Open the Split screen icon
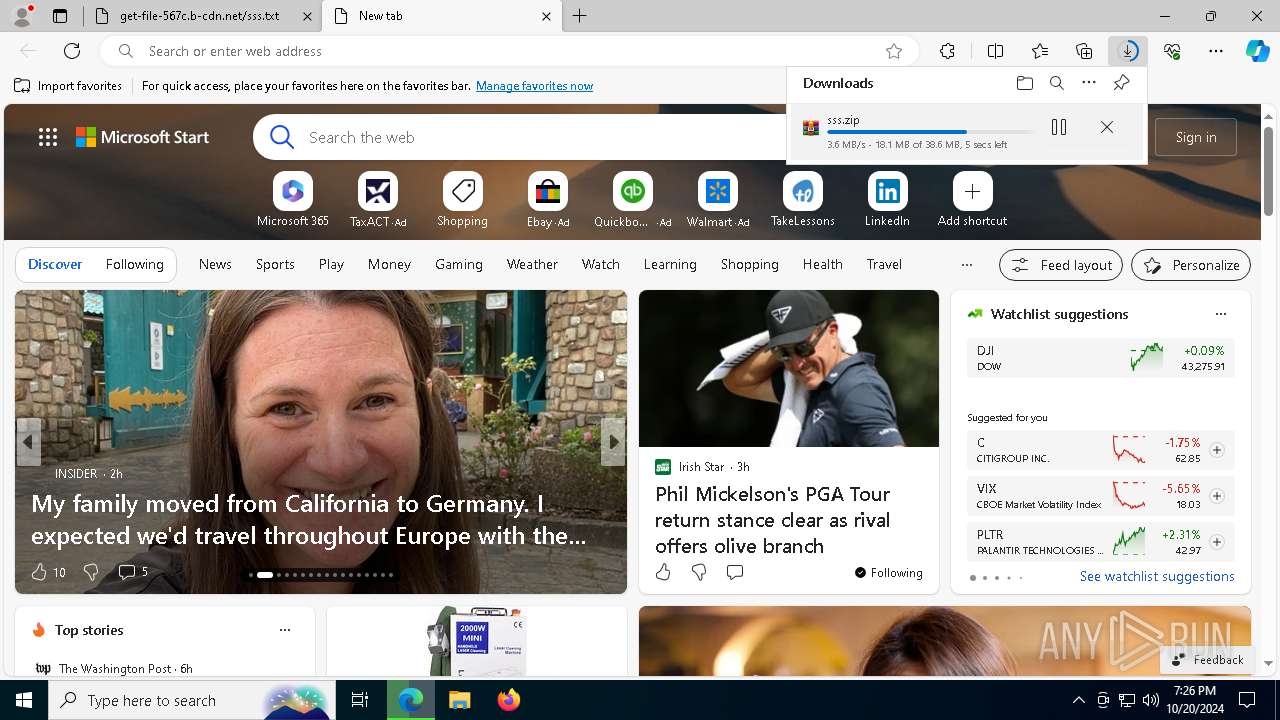The image size is (1280, 720). 996,51
